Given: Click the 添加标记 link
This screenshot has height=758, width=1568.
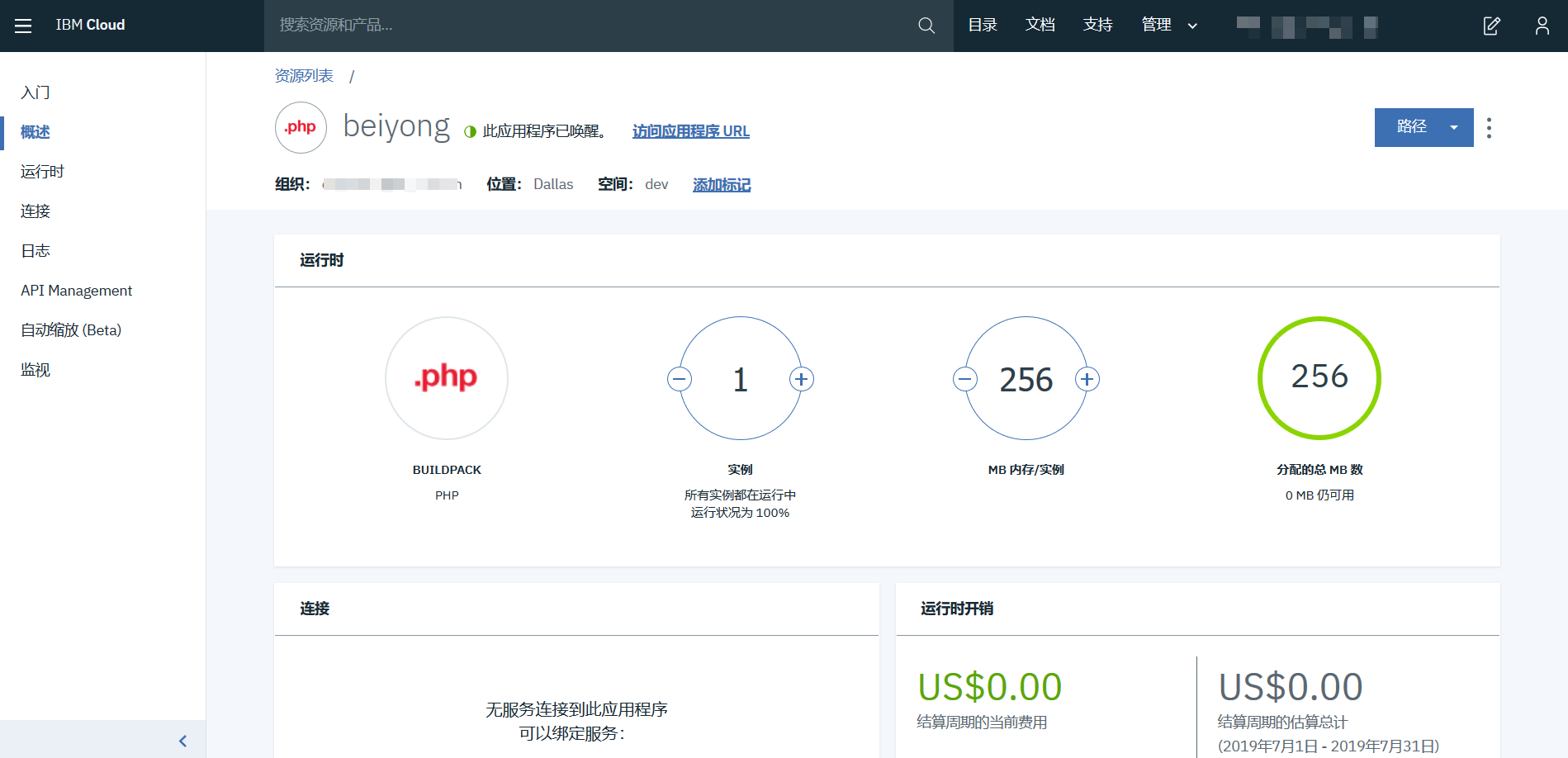Looking at the screenshot, I should 722,185.
